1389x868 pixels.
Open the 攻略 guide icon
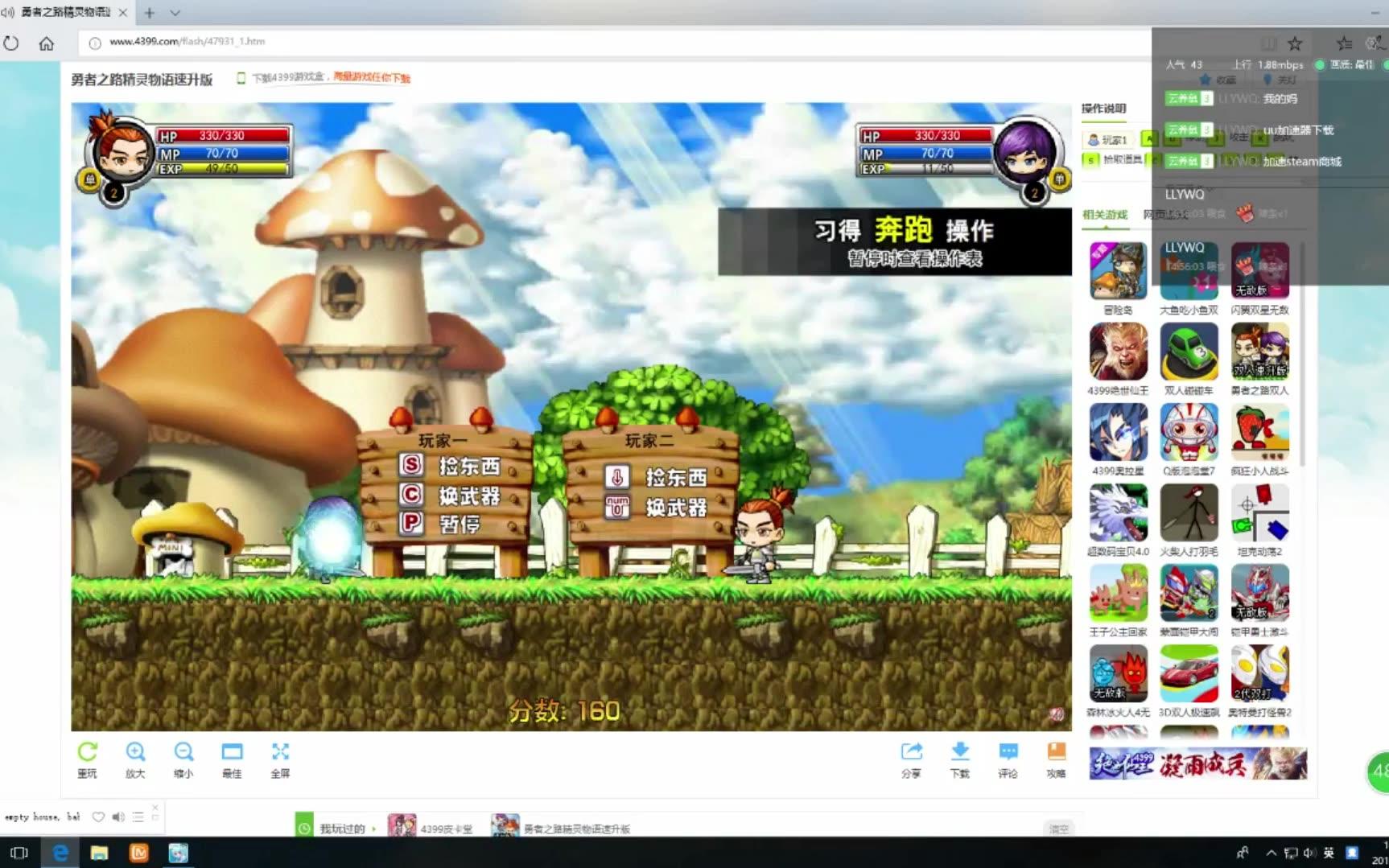1056,752
